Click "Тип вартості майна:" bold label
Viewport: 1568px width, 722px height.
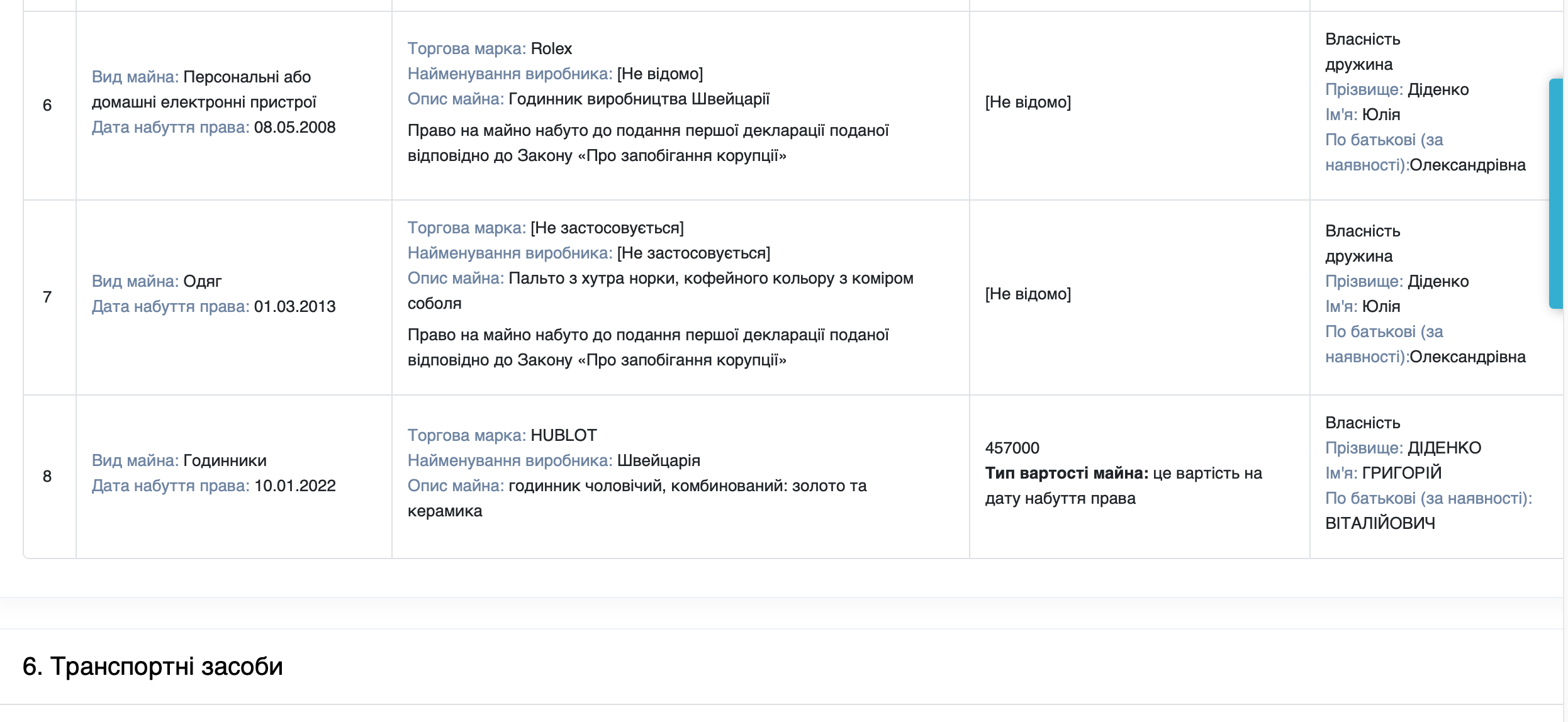coord(1067,473)
